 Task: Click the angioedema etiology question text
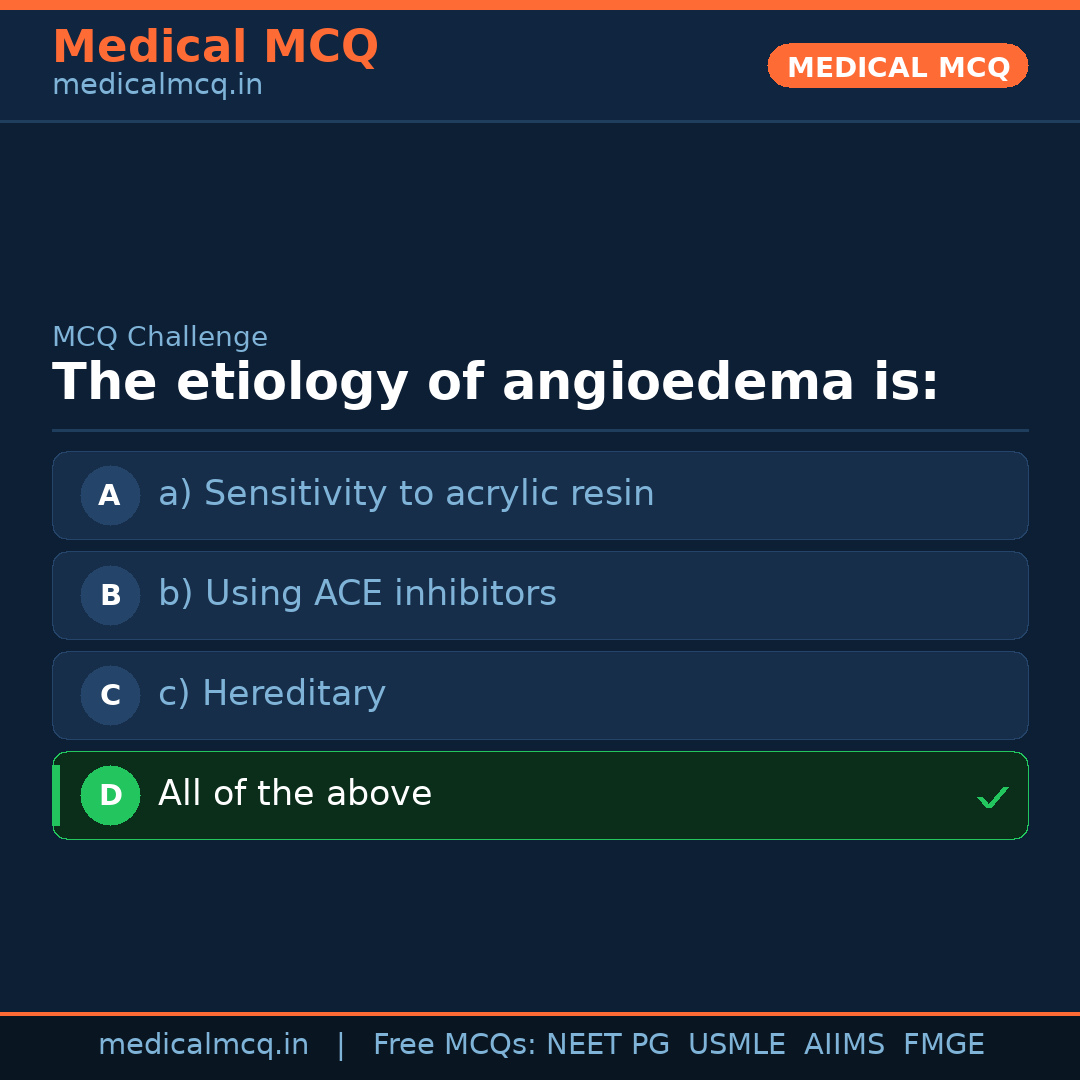pyautogui.click(x=495, y=383)
